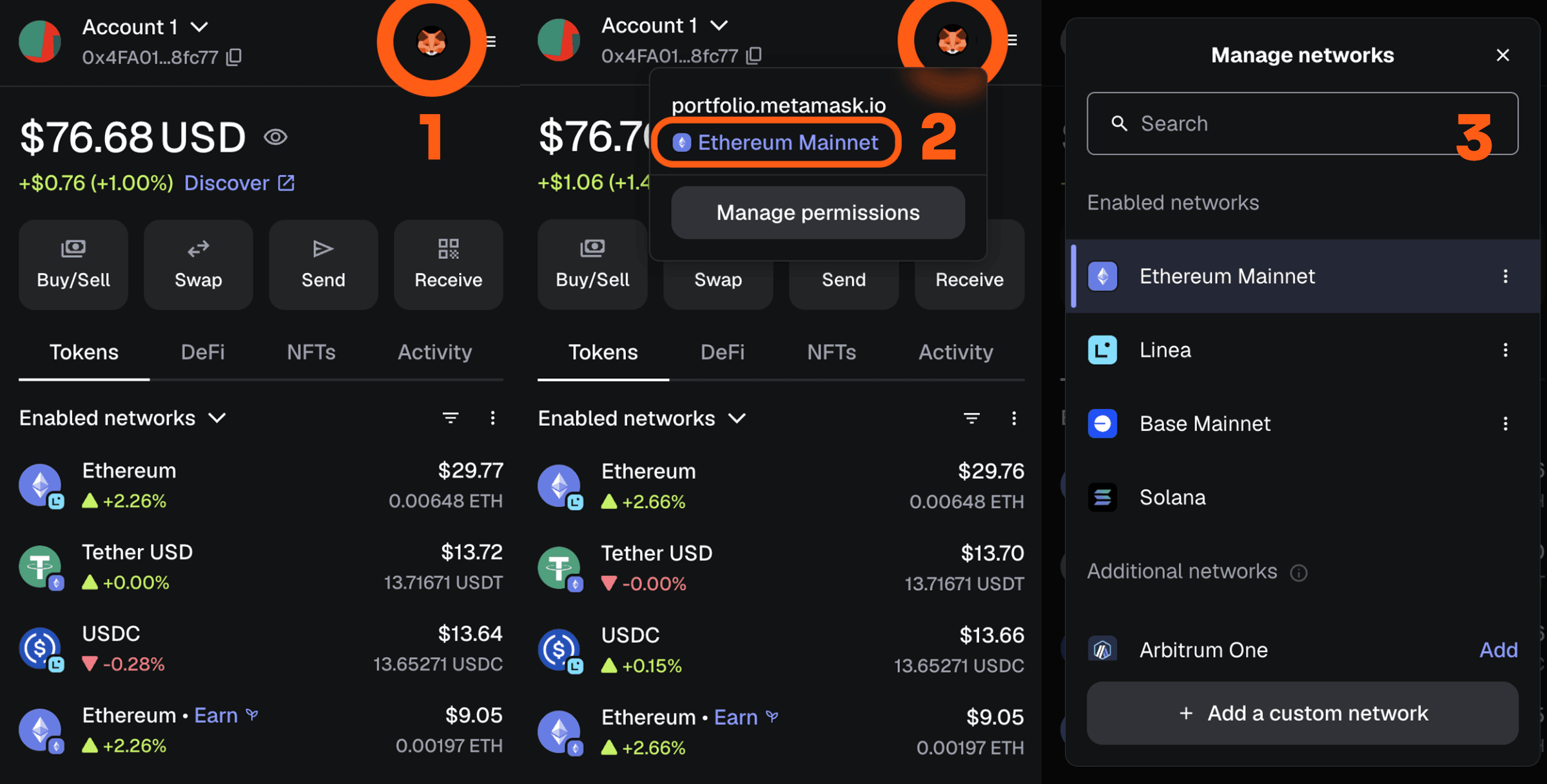The height and width of the screenshot is (784, 1547).
Task: Click Add a custom network button
Action: point(1302,713)
